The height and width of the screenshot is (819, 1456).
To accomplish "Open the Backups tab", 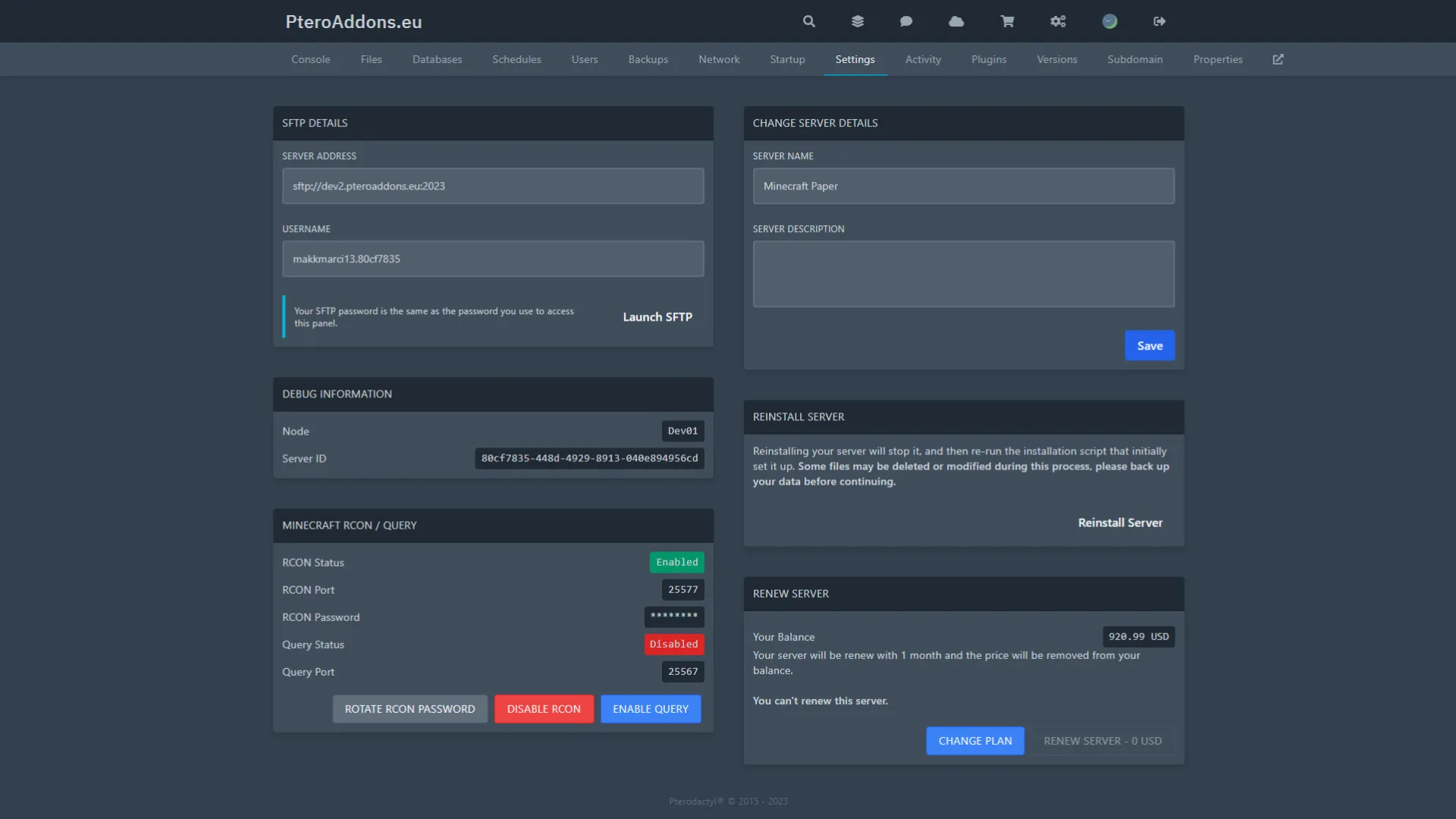I will click(x=648, y=59).
